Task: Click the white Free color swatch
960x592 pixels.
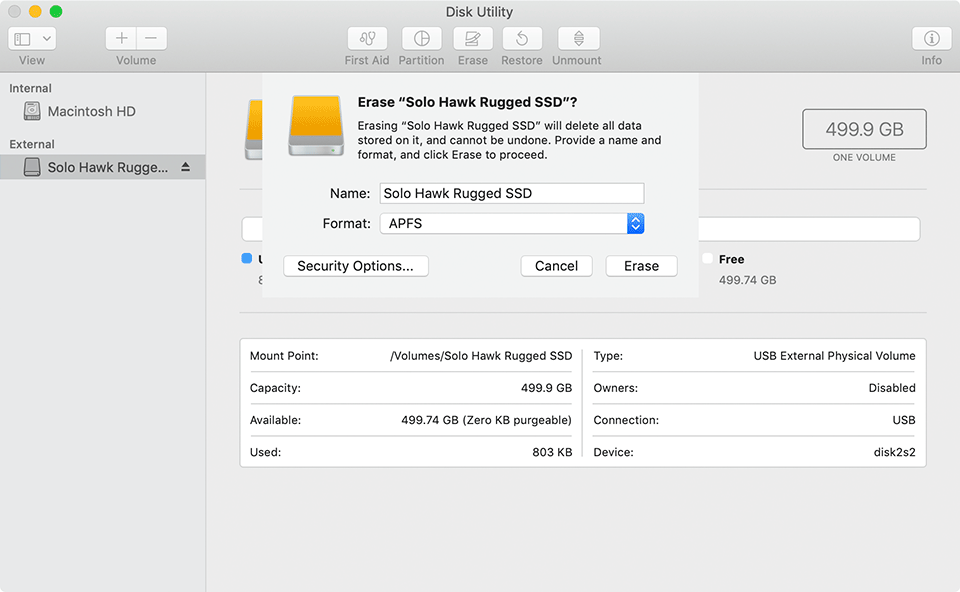Action: point(708,258)
